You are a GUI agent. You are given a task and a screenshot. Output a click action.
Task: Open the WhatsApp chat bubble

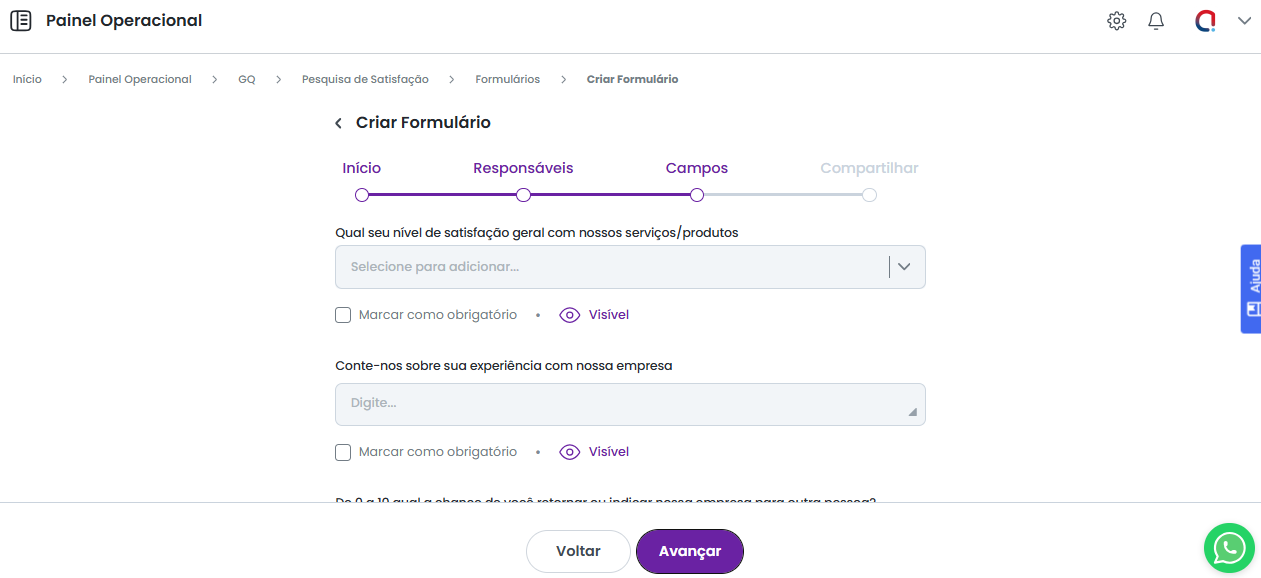pyautogui.click(x=1228, y=548)
